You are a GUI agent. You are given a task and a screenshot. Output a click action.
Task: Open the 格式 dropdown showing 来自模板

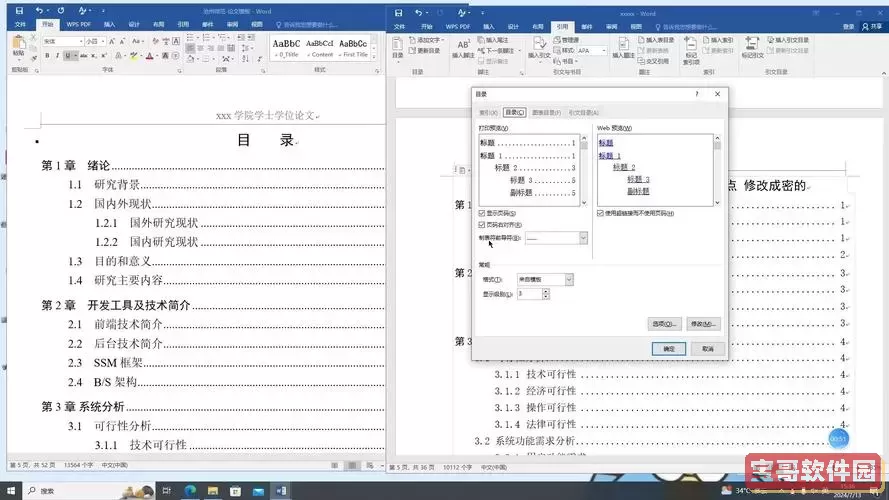pos(569,280)
